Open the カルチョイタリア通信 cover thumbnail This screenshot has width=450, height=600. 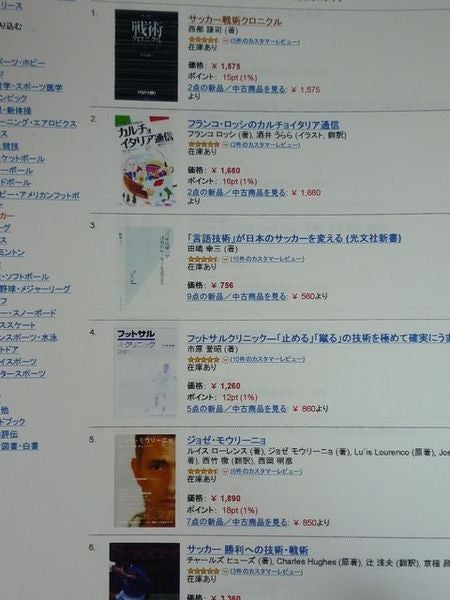click(x=145, y=161)
